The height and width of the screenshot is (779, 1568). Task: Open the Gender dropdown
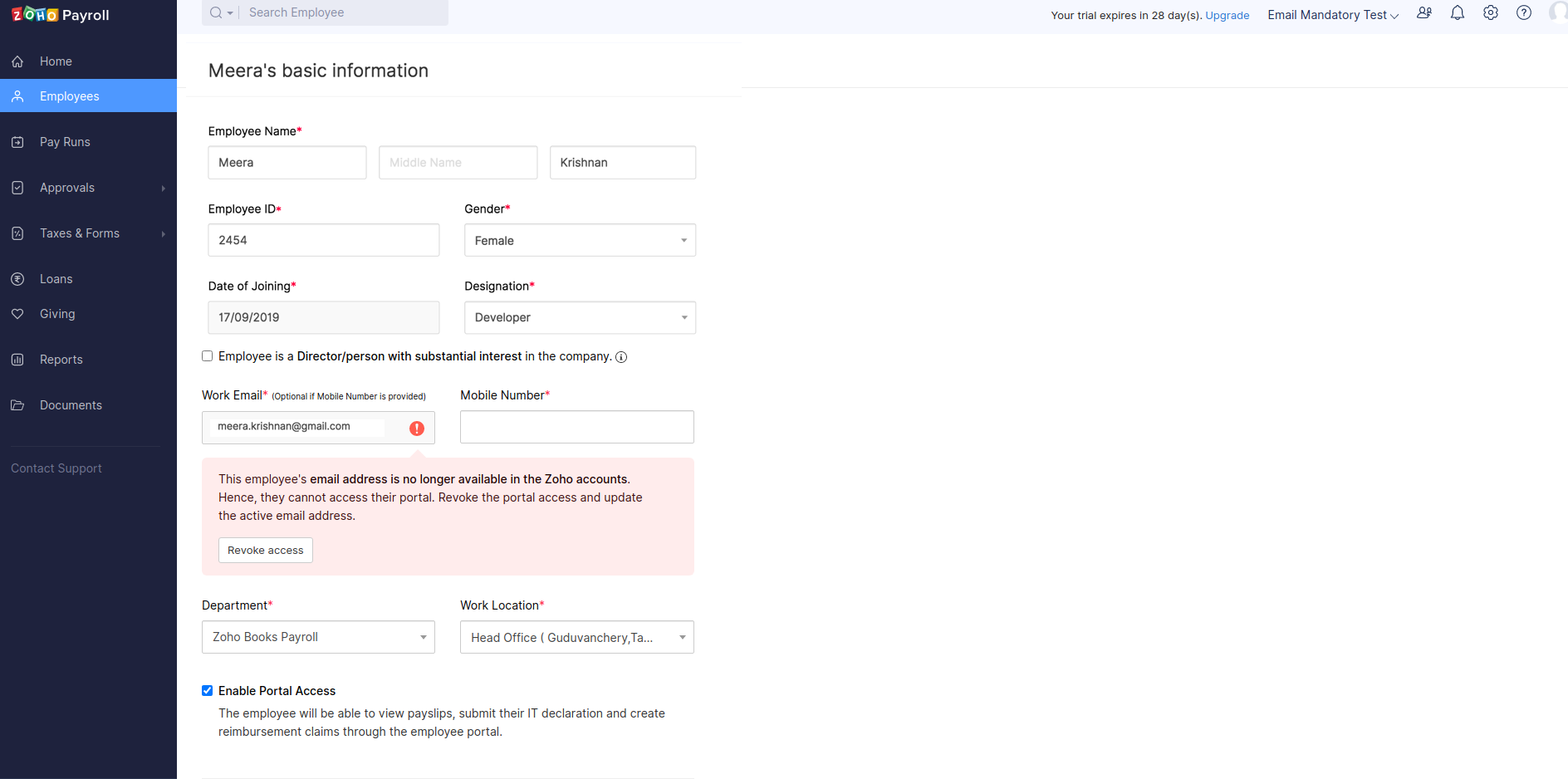pos(580,241)
